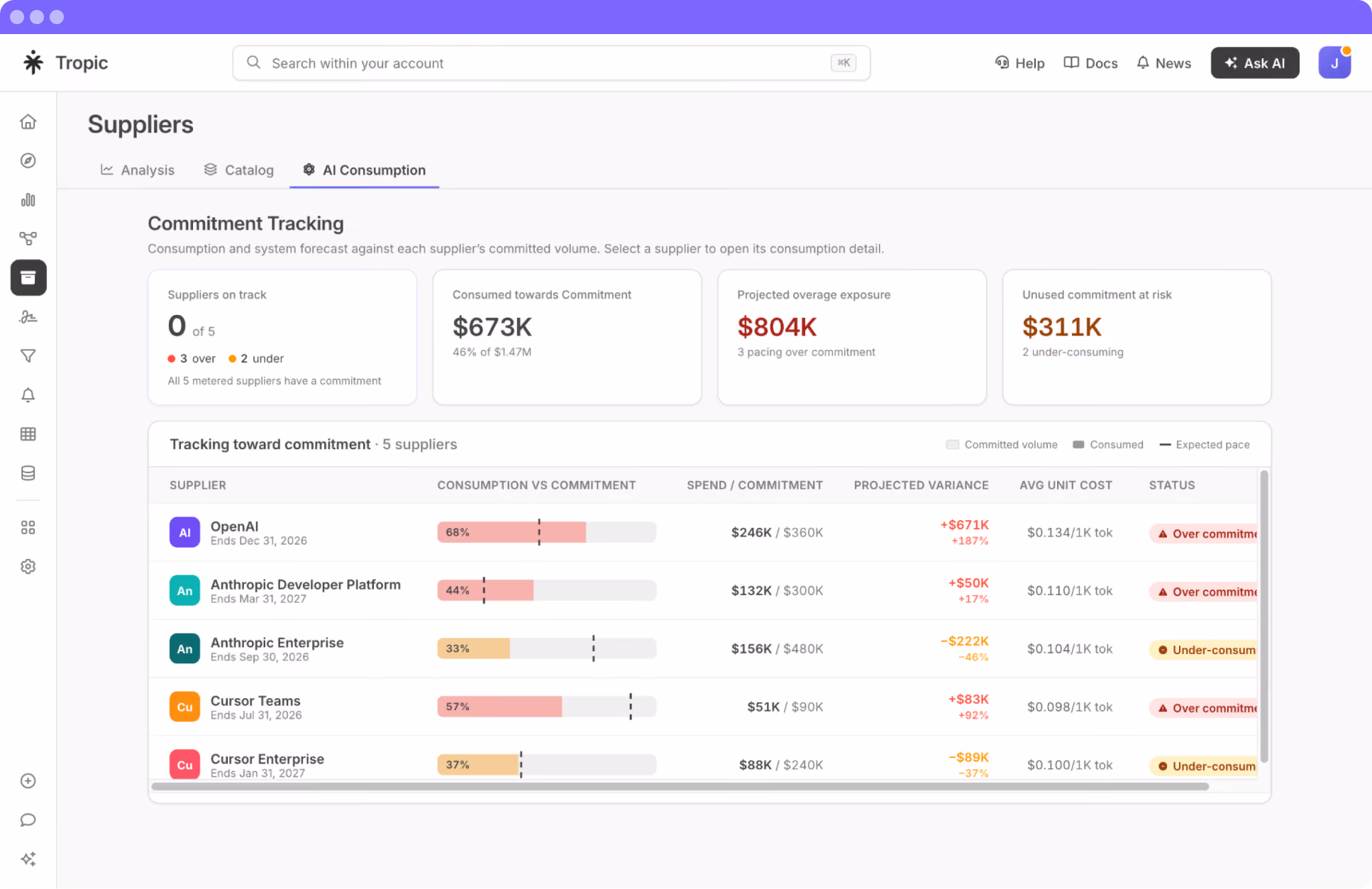The width and height of the screenshot is (1372, 889).
Task: Open the compass Explore icon in sidebar
Action: tap(28, 161)
